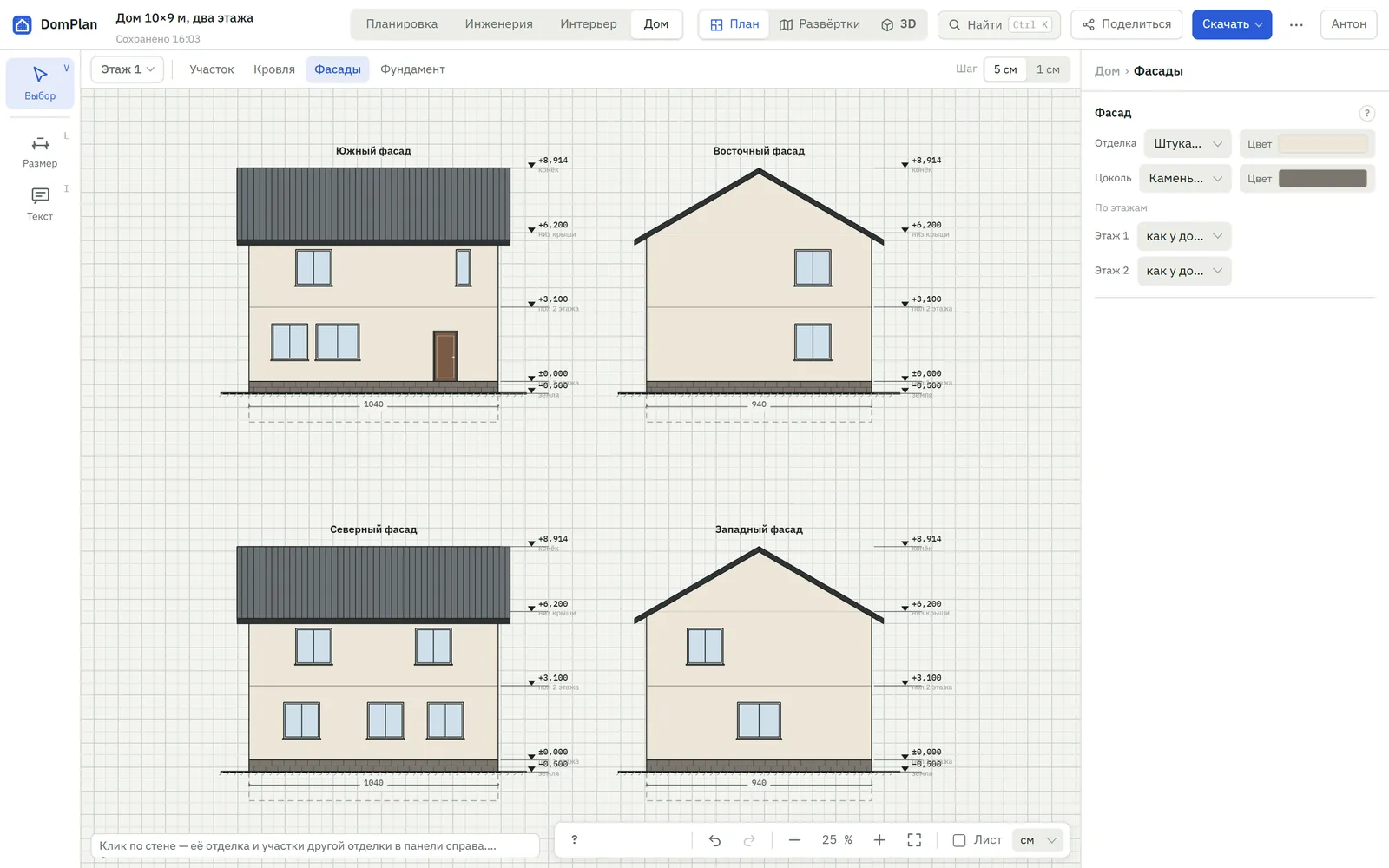Redo the undone action
Image resolution: width=1389 pixels, height=868 pixels.
pos(749,840)
